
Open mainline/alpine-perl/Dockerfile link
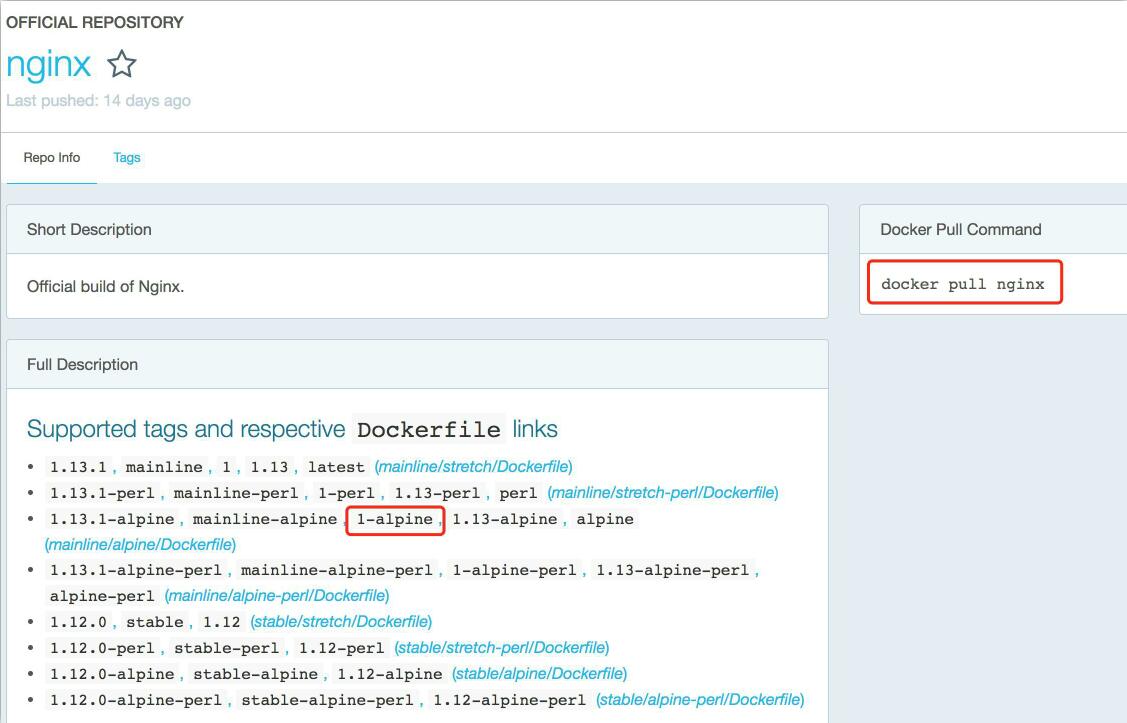277,596
